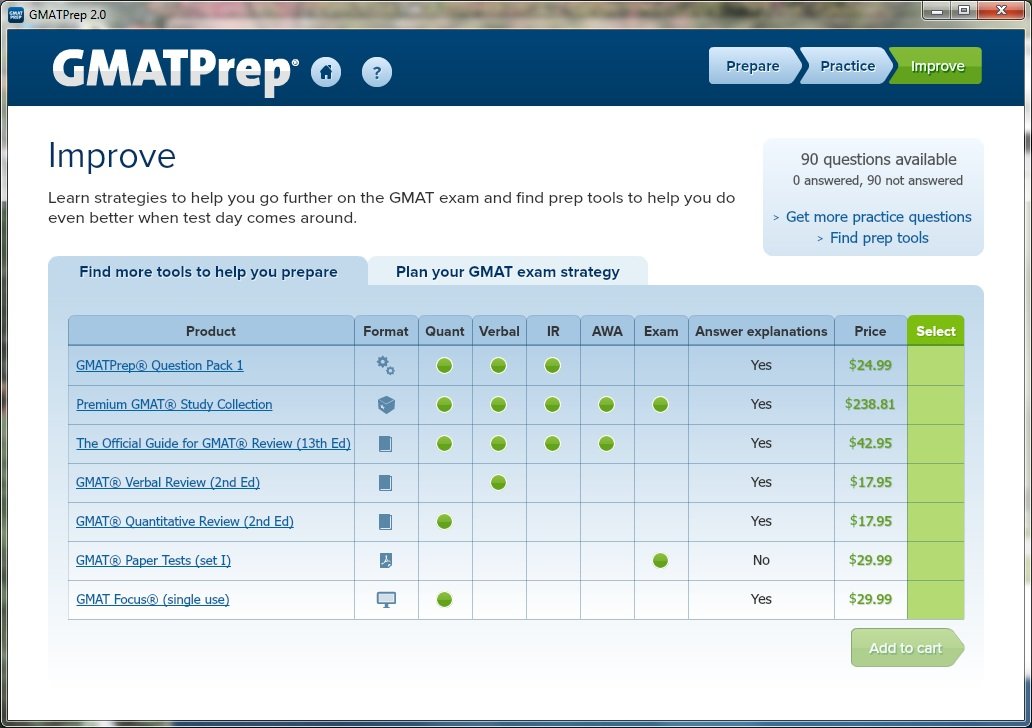Follow the Get more practice questions link
Screen dimensions: 1032x728
pyautogui.click(x=878, y=217)
